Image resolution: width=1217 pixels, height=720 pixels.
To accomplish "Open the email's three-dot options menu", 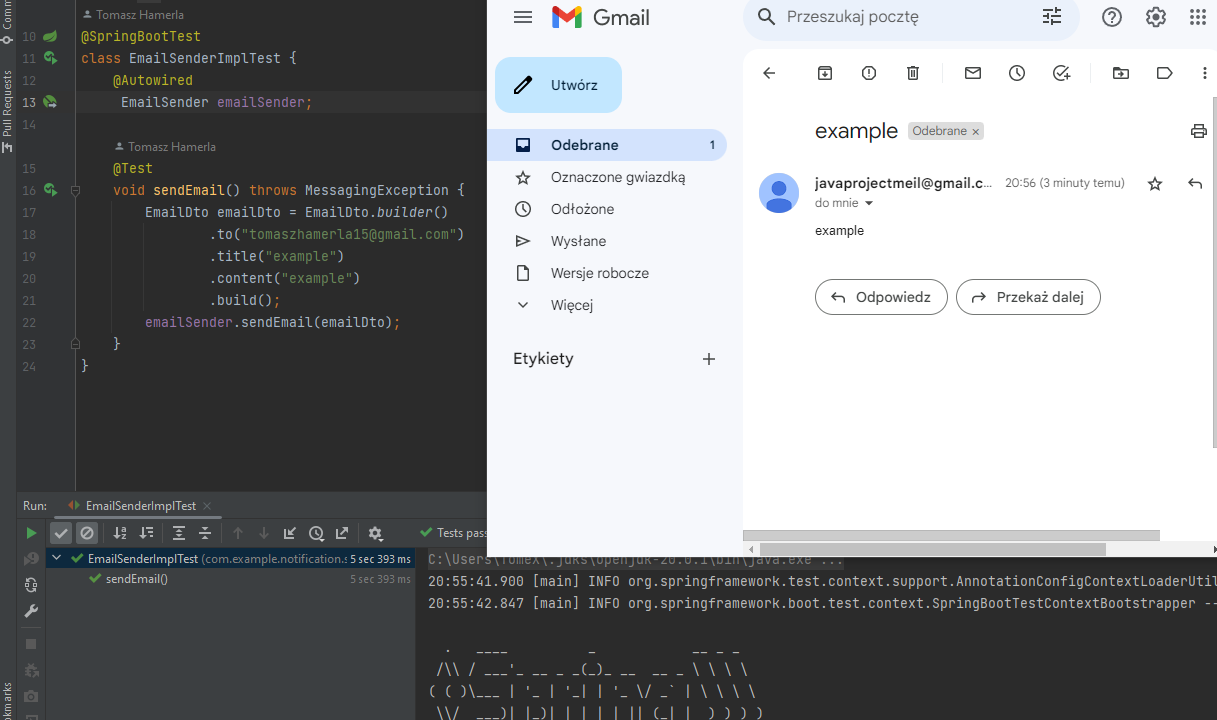I will (x=1204, y=73).
